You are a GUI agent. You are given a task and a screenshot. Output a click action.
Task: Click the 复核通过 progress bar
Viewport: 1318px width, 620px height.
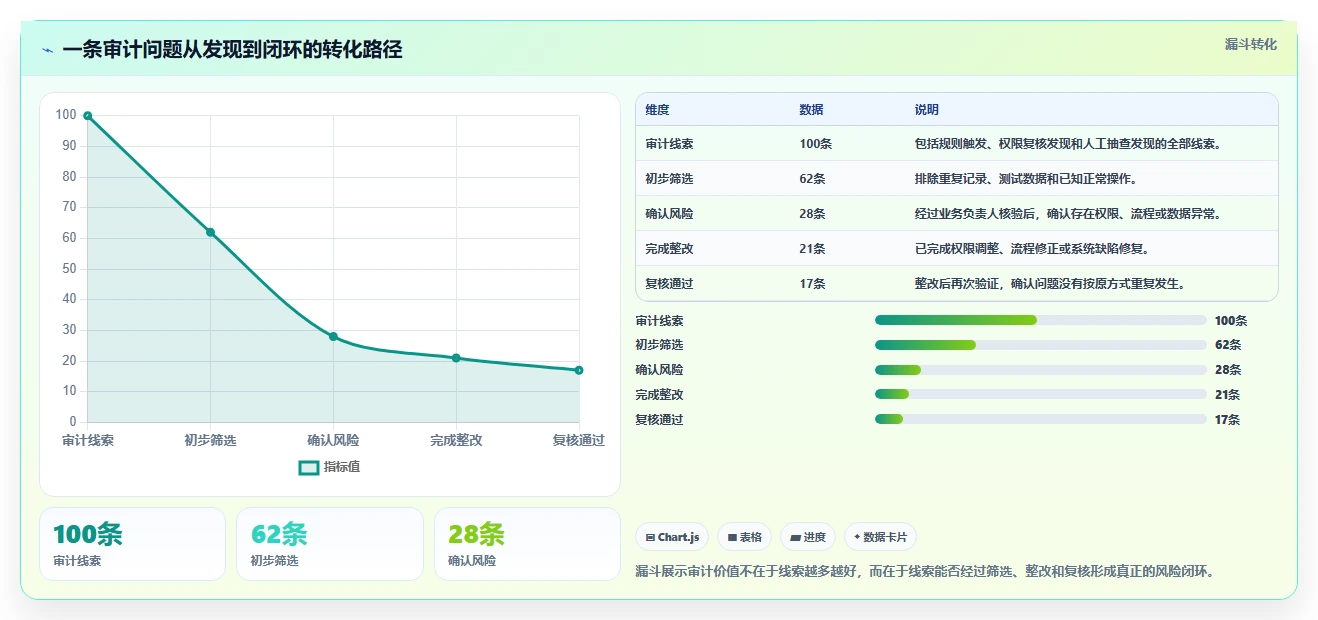1040,420
